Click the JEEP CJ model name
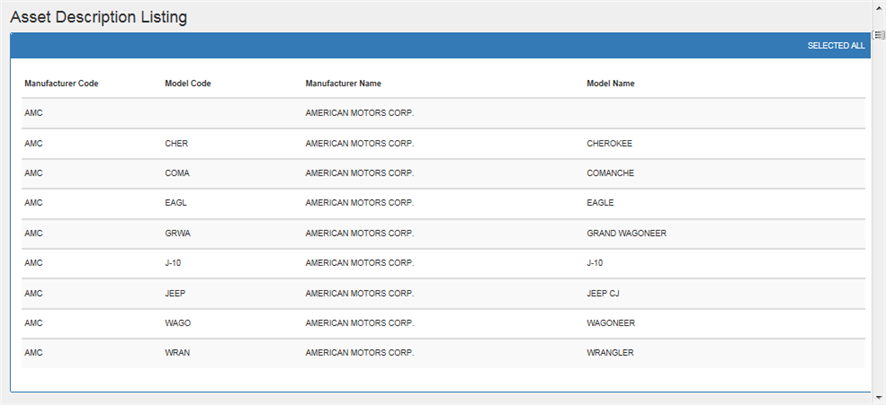886x405 pixels. tap(603, 294)
